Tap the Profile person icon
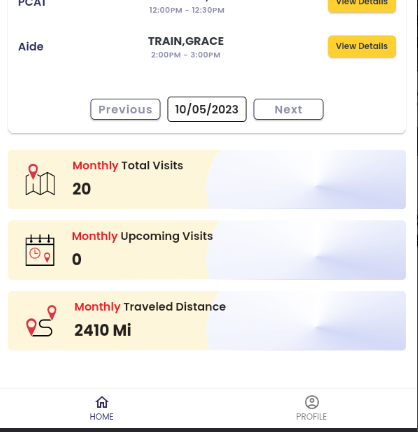The image size is (418, 432). click(x=312, y=402)
